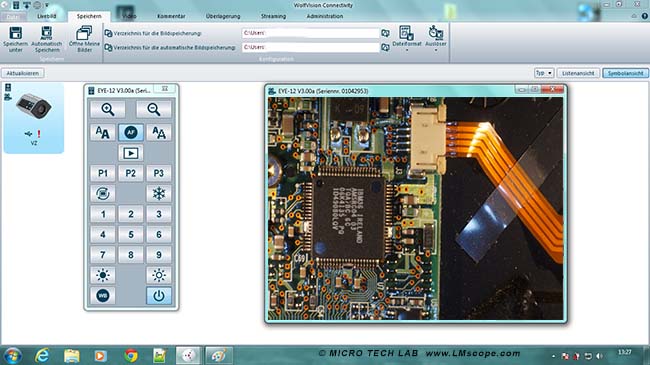Click the zoom in magnifier button
The image size is (650, 365).
coord(108,110)
